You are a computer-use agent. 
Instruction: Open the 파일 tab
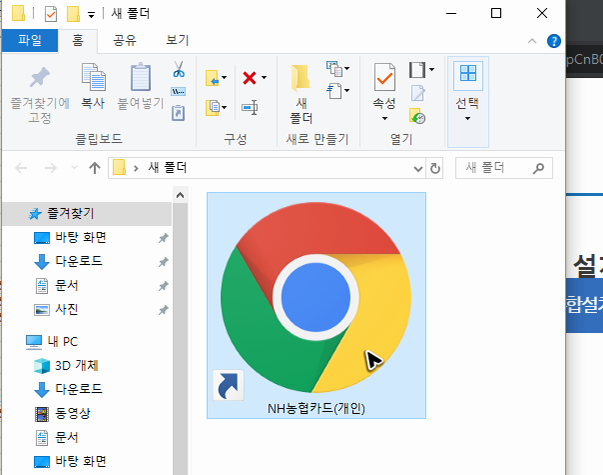tap(30, 40)
